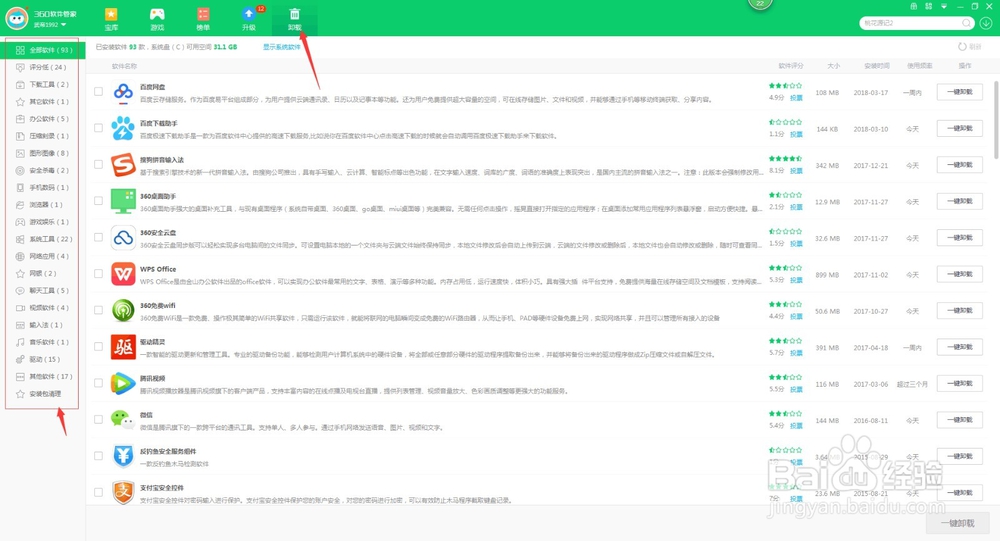Click the 一键卸载 button for WPS Office
The width and height of the screenshot is (1000, 541).
(959, 274)
